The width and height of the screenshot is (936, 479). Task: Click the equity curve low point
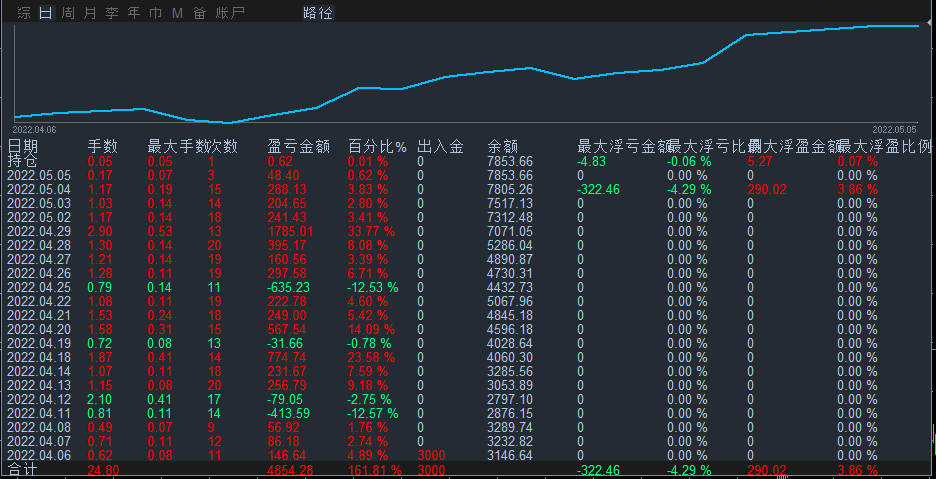point(228,123)
